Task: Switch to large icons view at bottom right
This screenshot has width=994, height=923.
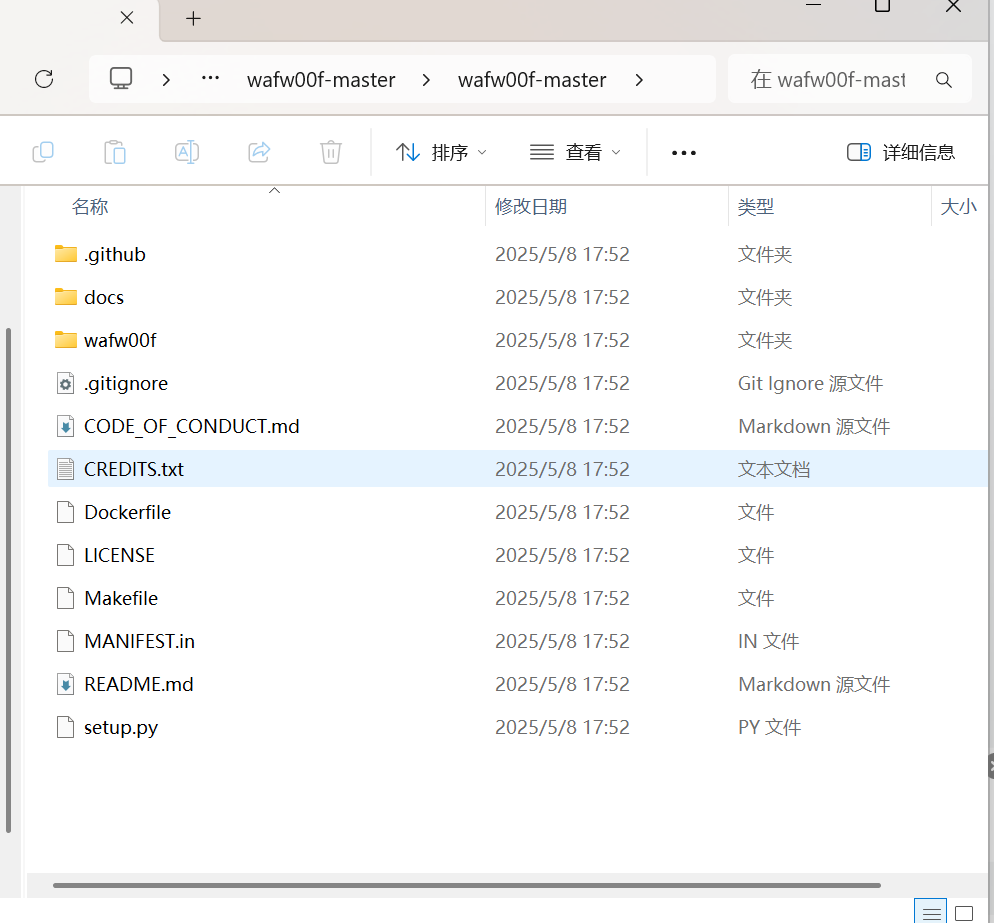Action: coord(964,911)
